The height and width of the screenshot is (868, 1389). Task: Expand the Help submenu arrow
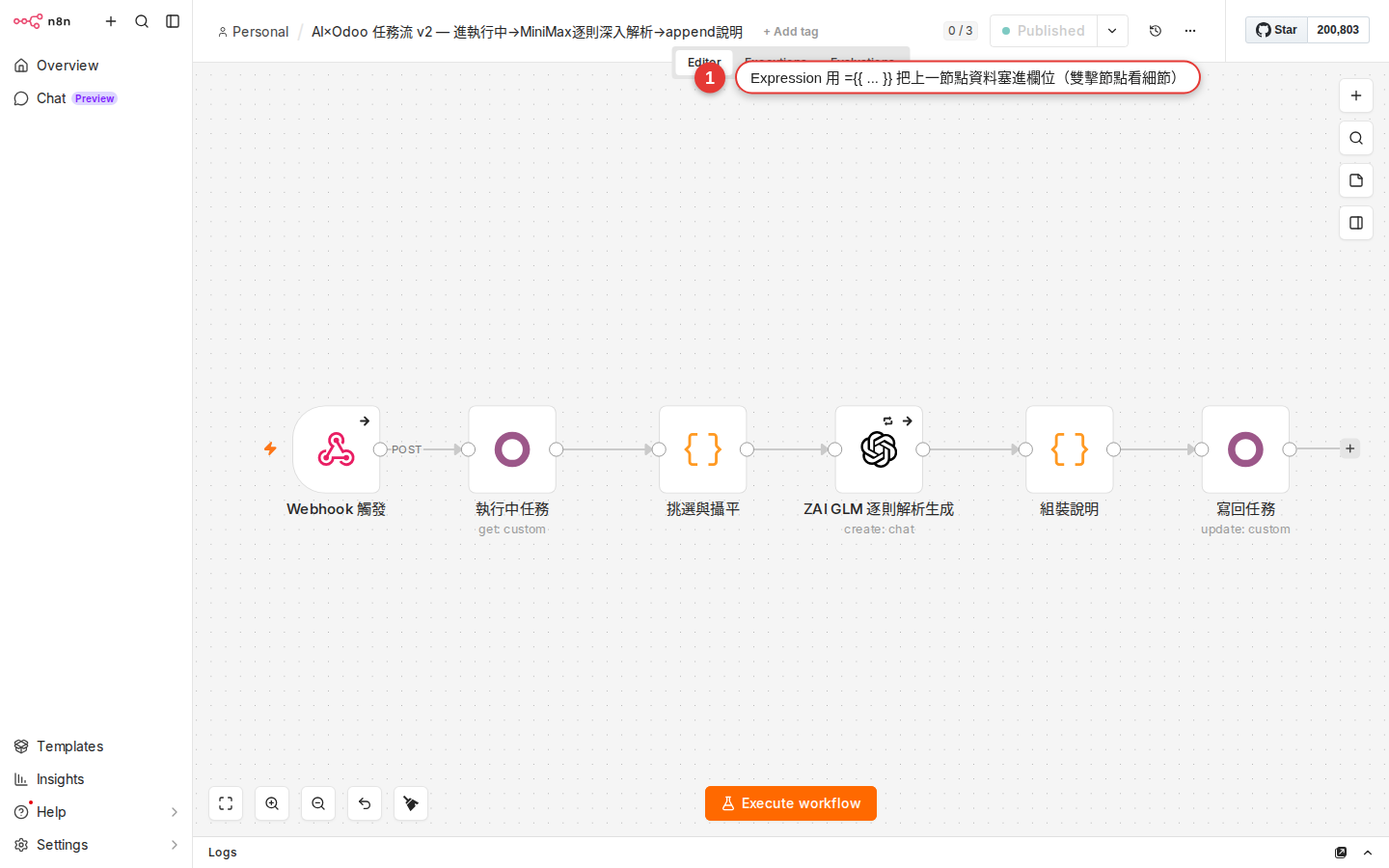click(175, 812)
